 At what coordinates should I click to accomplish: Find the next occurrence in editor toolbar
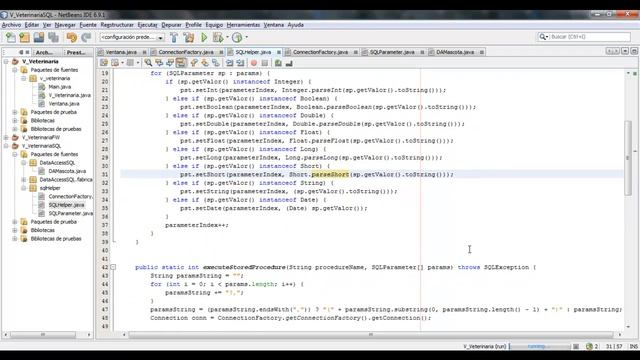(170, 63)
